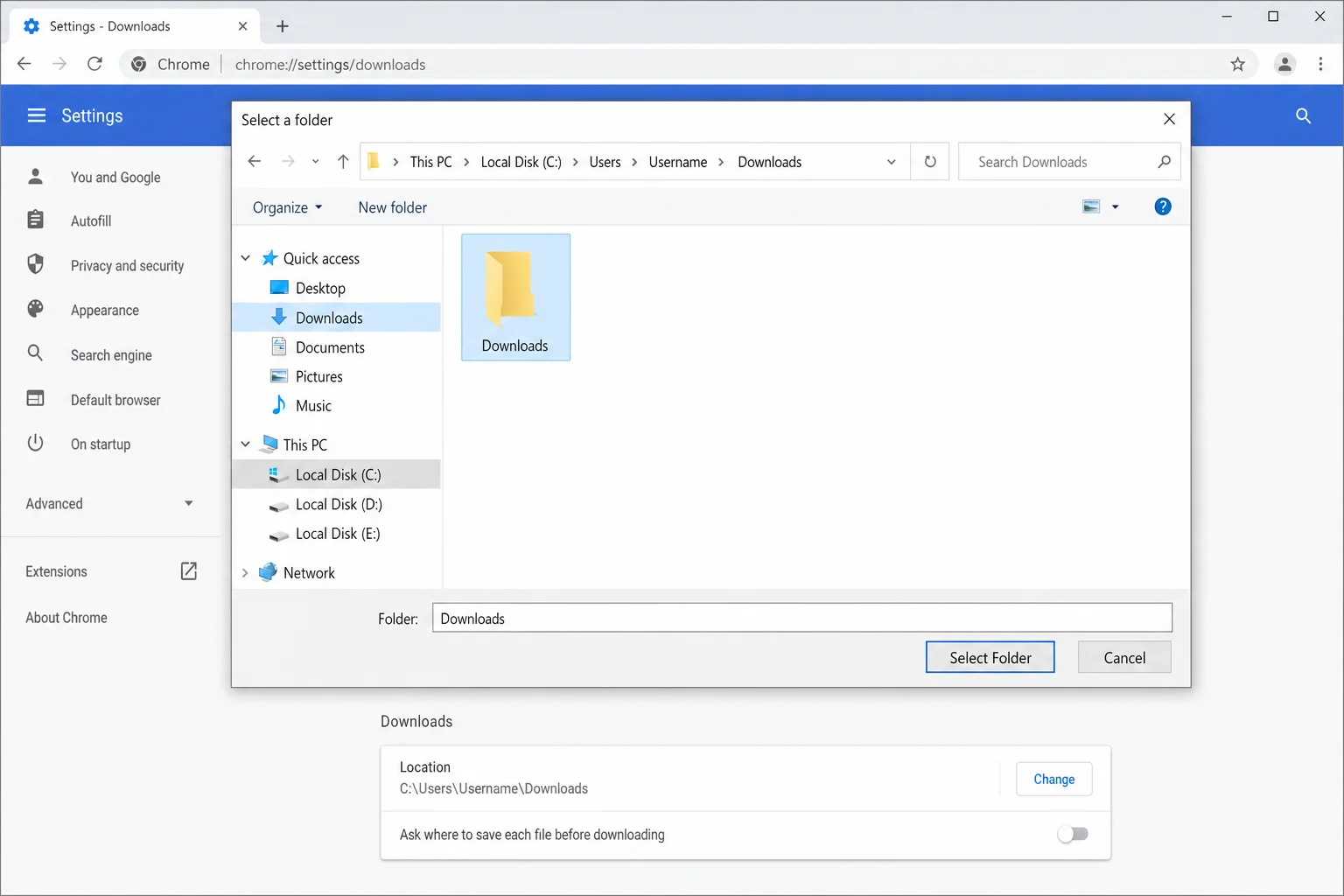Expand the Network tree node
This screenshot has width=1344, height=896.
point(245,573)
